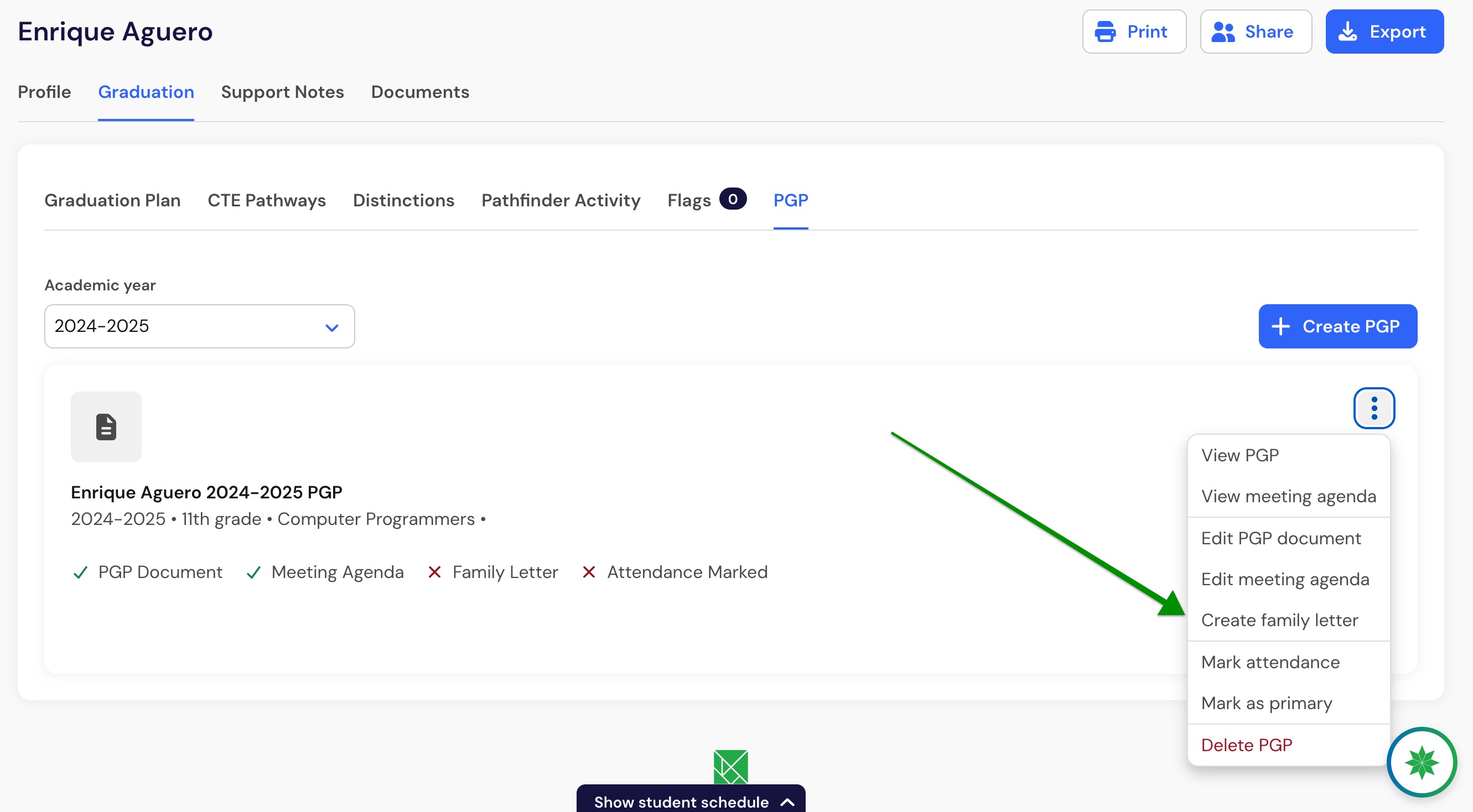The width and height of the screenshot is (1473, 812).
Task: Choose Create family letter
Action: [x=1288, y=621]
